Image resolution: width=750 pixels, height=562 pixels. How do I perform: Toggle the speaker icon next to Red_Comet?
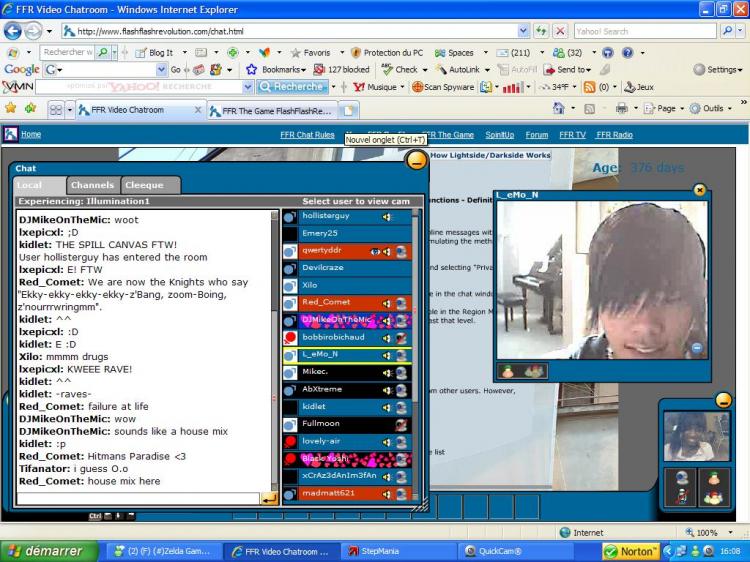(x=387, y=302)
